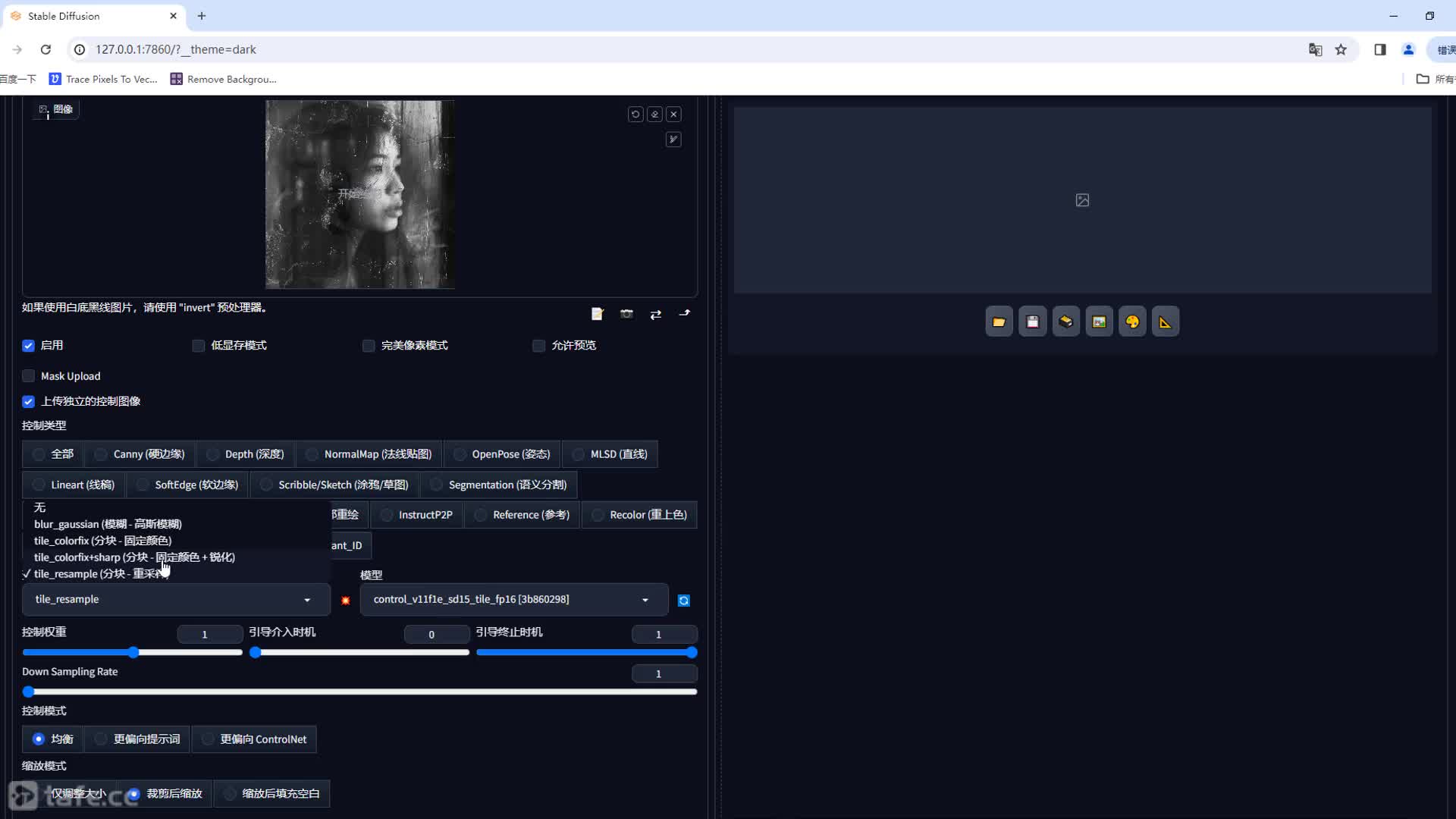Click the translate page icon
Screen dimensions: 1456x819
coord(1315,49)
